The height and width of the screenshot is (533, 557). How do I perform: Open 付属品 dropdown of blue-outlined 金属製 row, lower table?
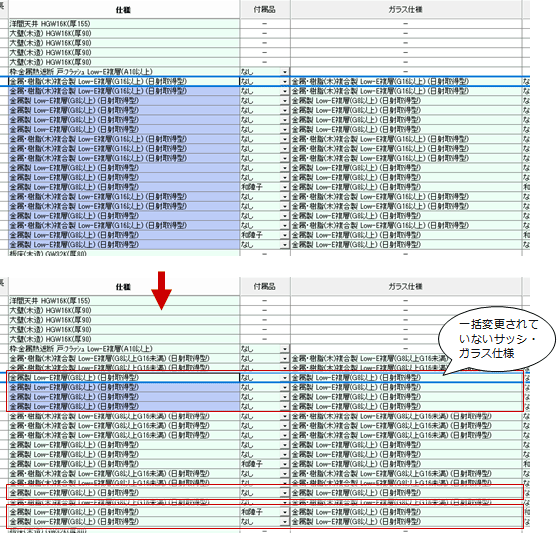[x=285, y=378]
